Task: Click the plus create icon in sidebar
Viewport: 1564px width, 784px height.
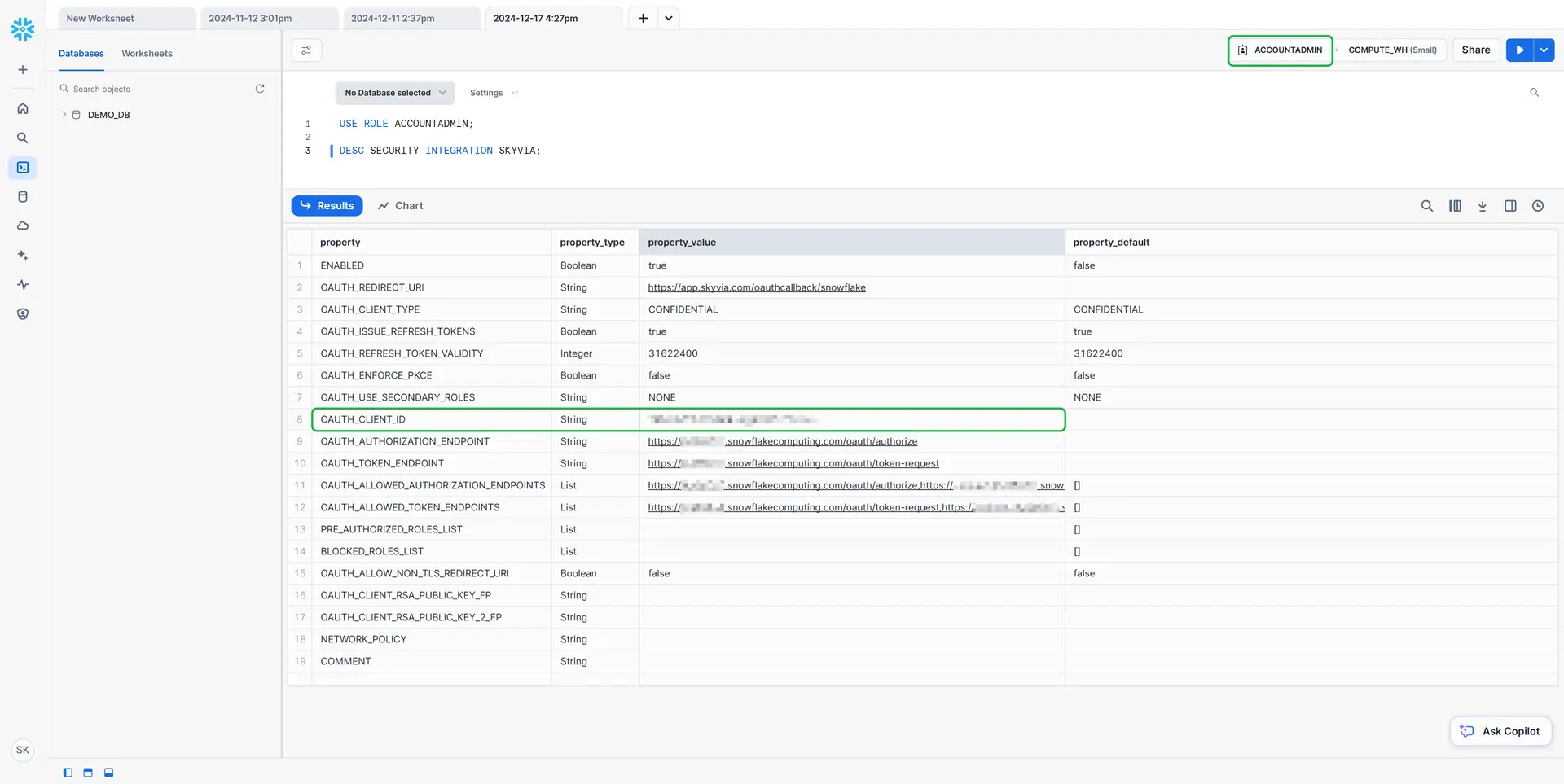Action: [x=23, y=70]
